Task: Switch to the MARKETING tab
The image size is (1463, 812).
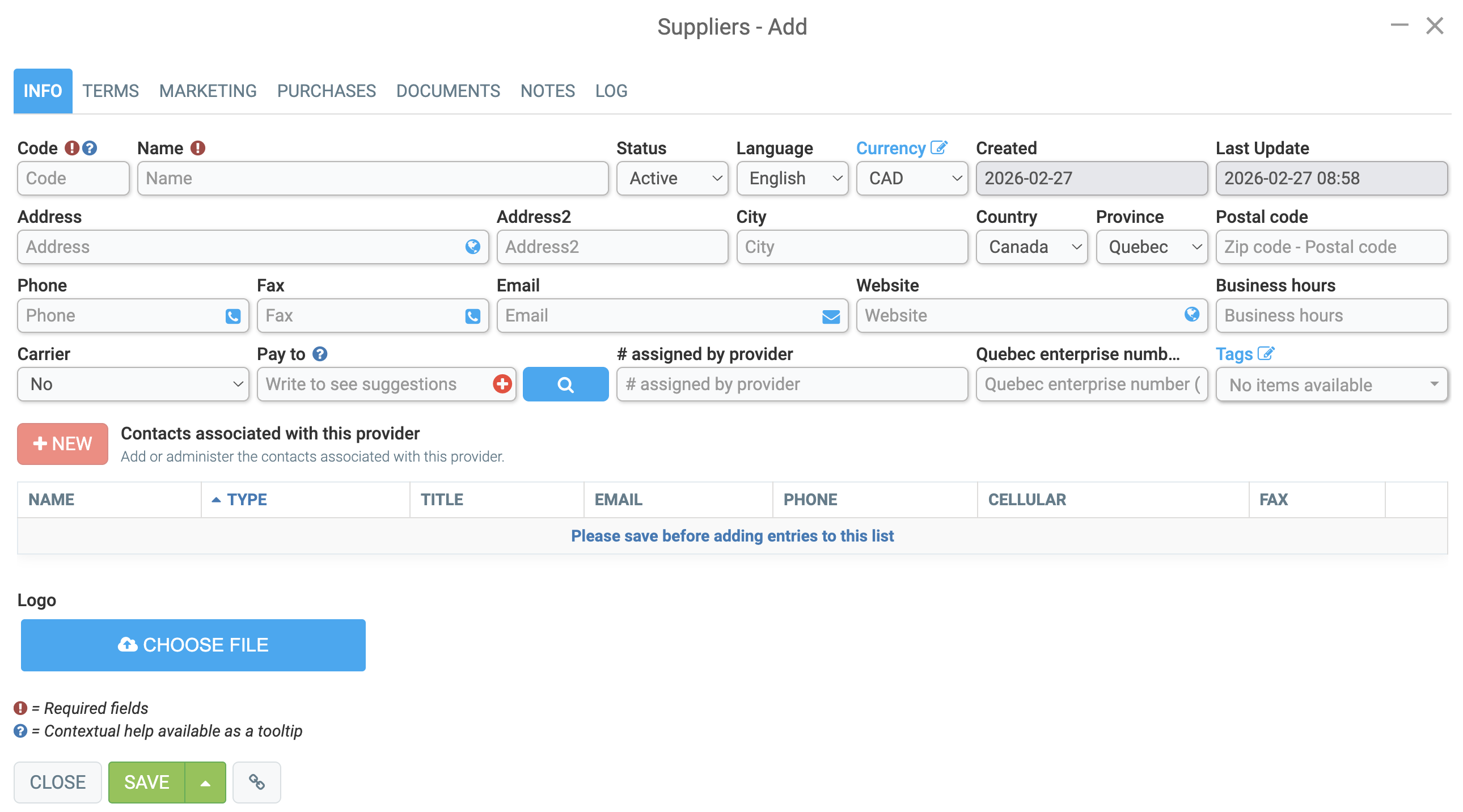Action: pos(208,91)
